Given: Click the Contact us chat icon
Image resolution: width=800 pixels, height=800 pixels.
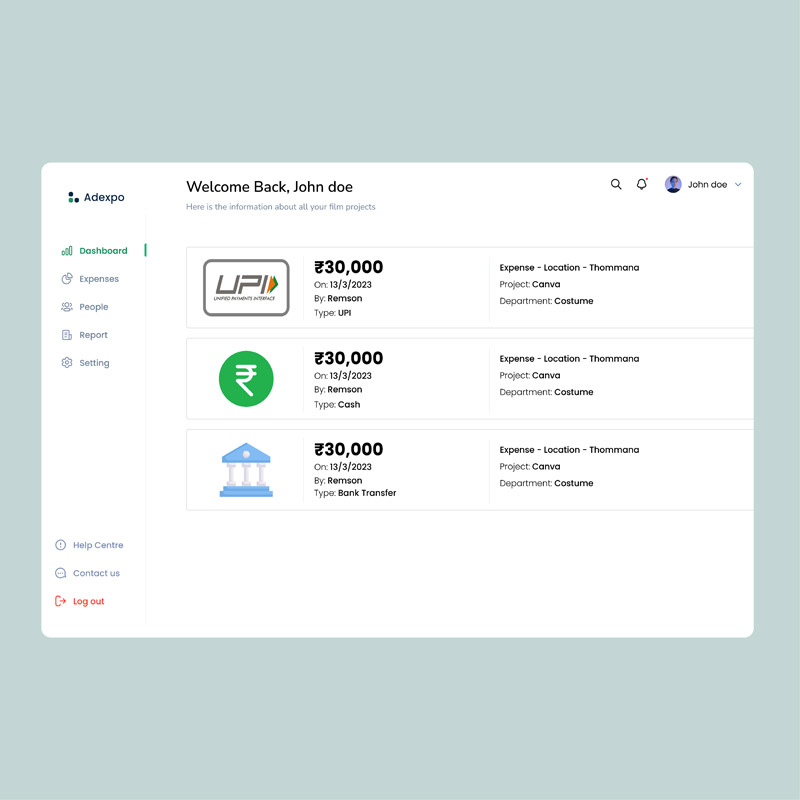Looking at the screenshot, I should coord(61,573).
